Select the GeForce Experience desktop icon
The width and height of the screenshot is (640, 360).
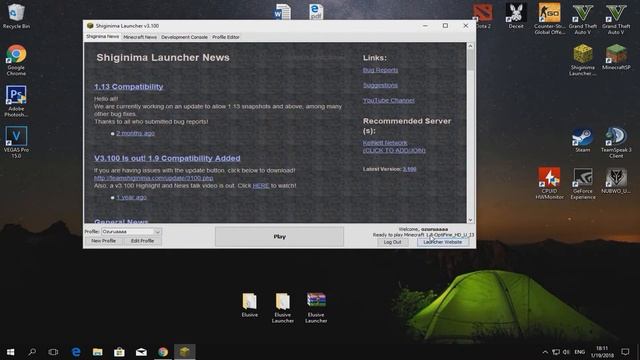582,183
